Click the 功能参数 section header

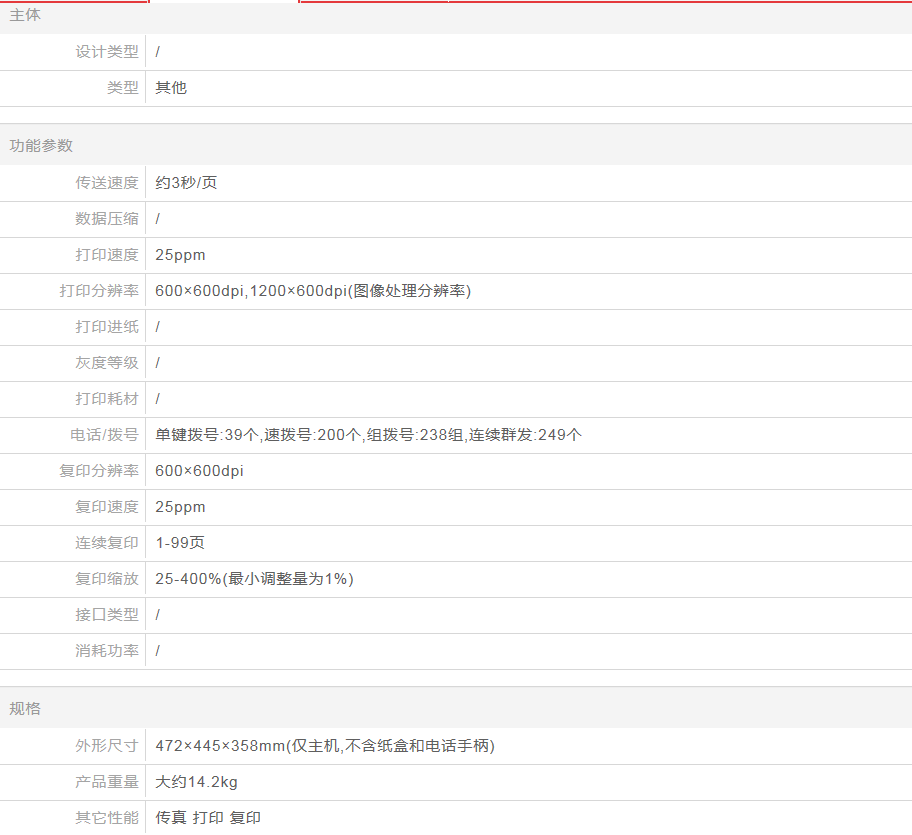click(x=41, y=146)
